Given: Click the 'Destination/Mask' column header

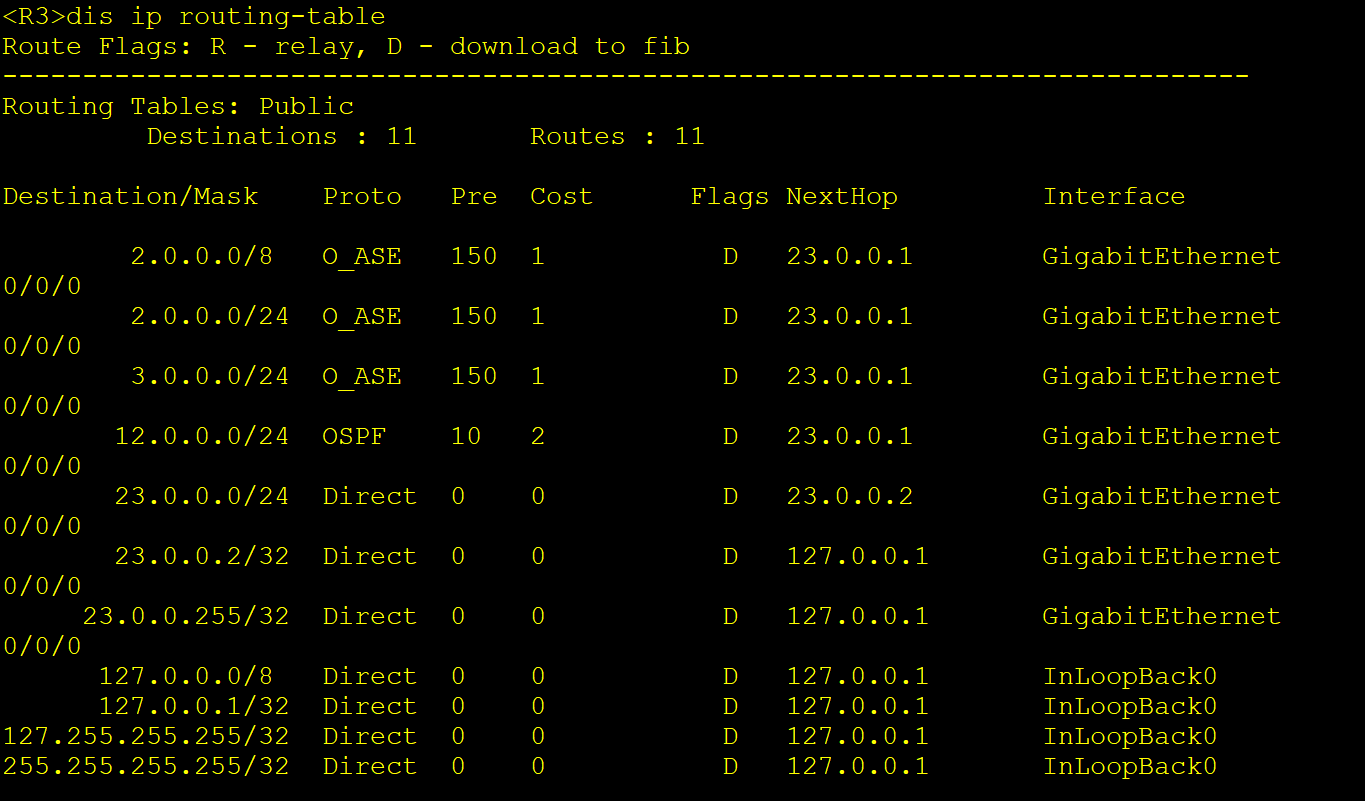Looking at the screenshot, I should 130,197.
